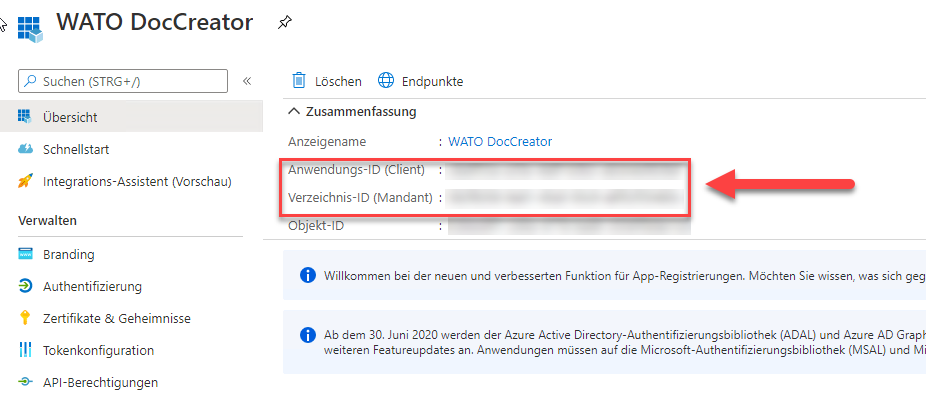This screenshot has width=926, height=403.
Task: Click the blurred Objekt-ID value
Action: (568, 226)
